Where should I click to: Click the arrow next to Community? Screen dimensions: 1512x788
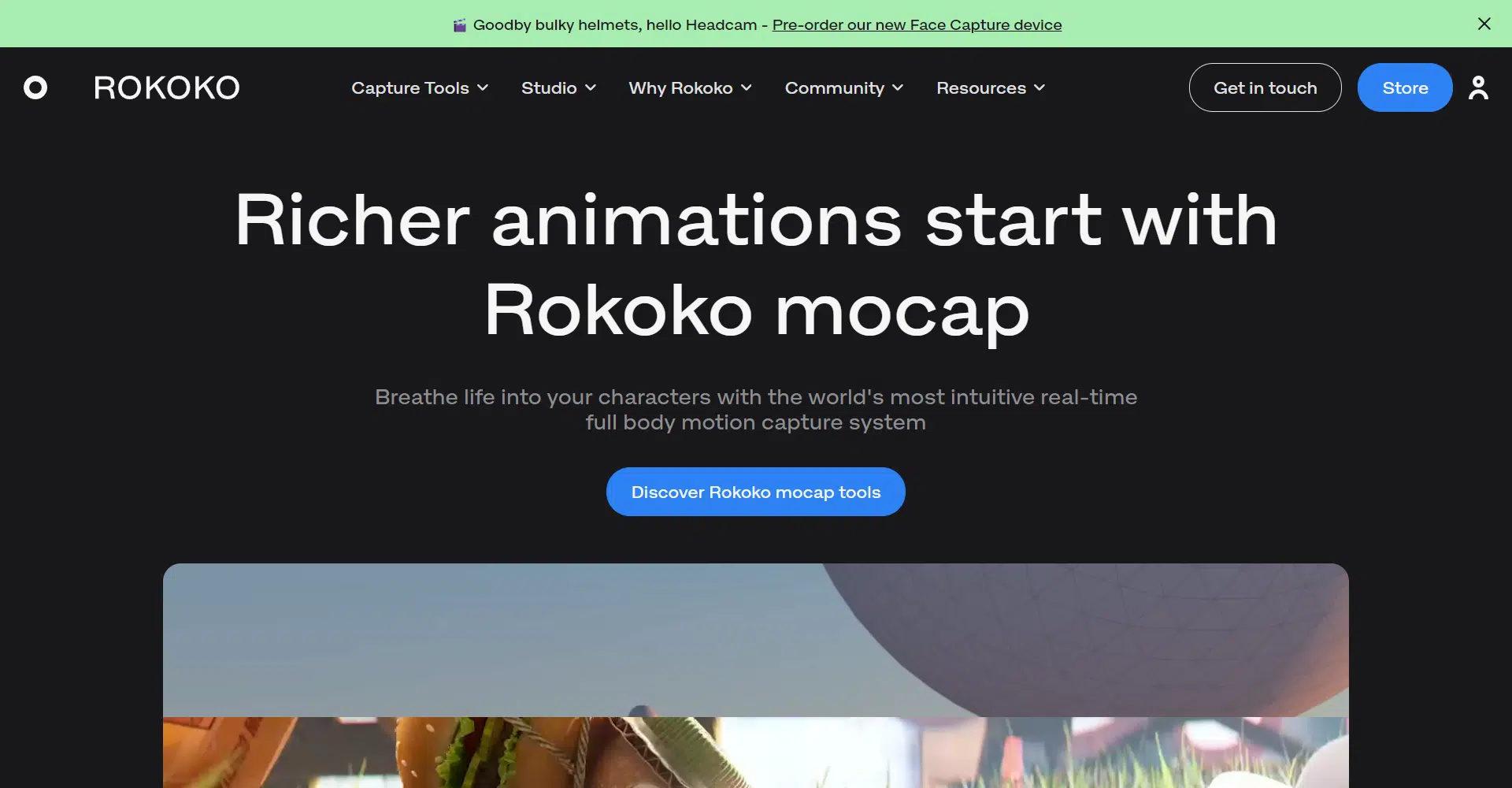[x=898, y=87]
